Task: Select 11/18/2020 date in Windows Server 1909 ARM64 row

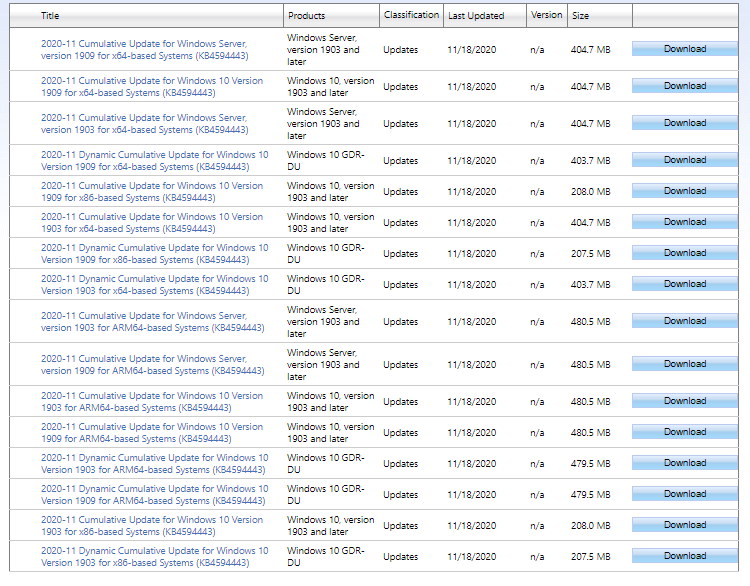Action: (472, 365)
